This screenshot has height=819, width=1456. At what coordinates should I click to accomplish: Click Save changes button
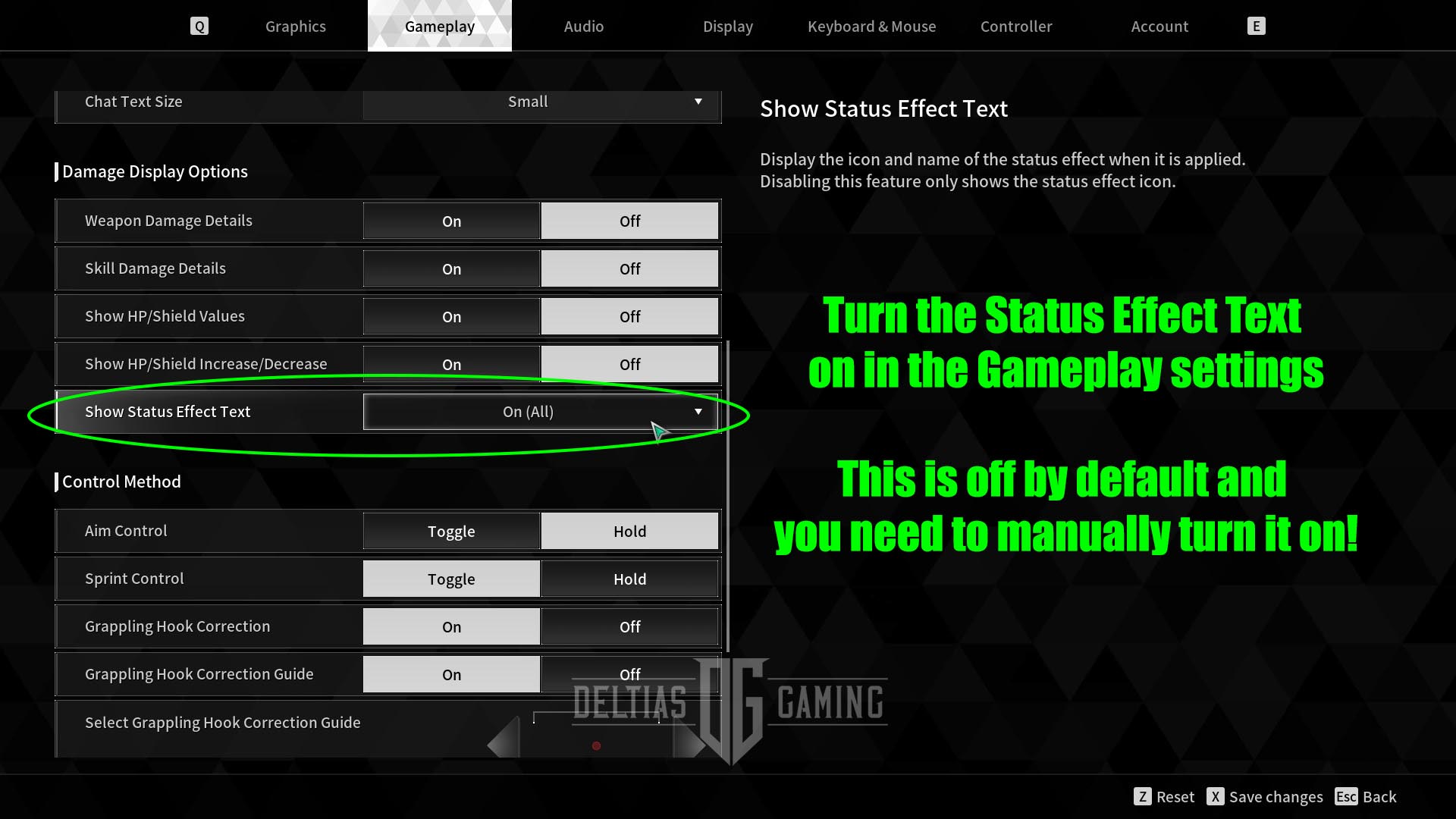tap(1266, 796)
